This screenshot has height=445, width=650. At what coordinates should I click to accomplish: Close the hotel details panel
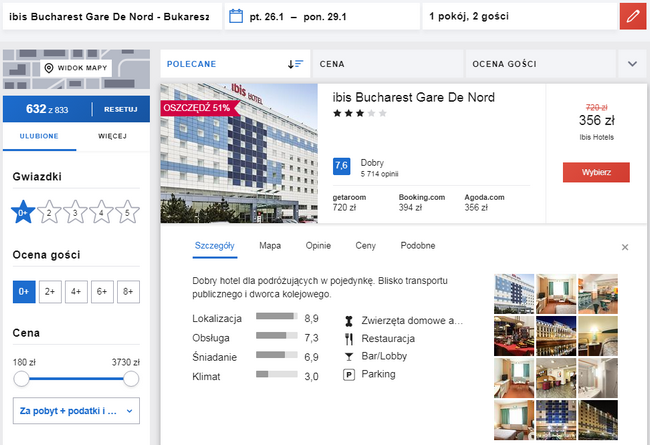point(625,247)
